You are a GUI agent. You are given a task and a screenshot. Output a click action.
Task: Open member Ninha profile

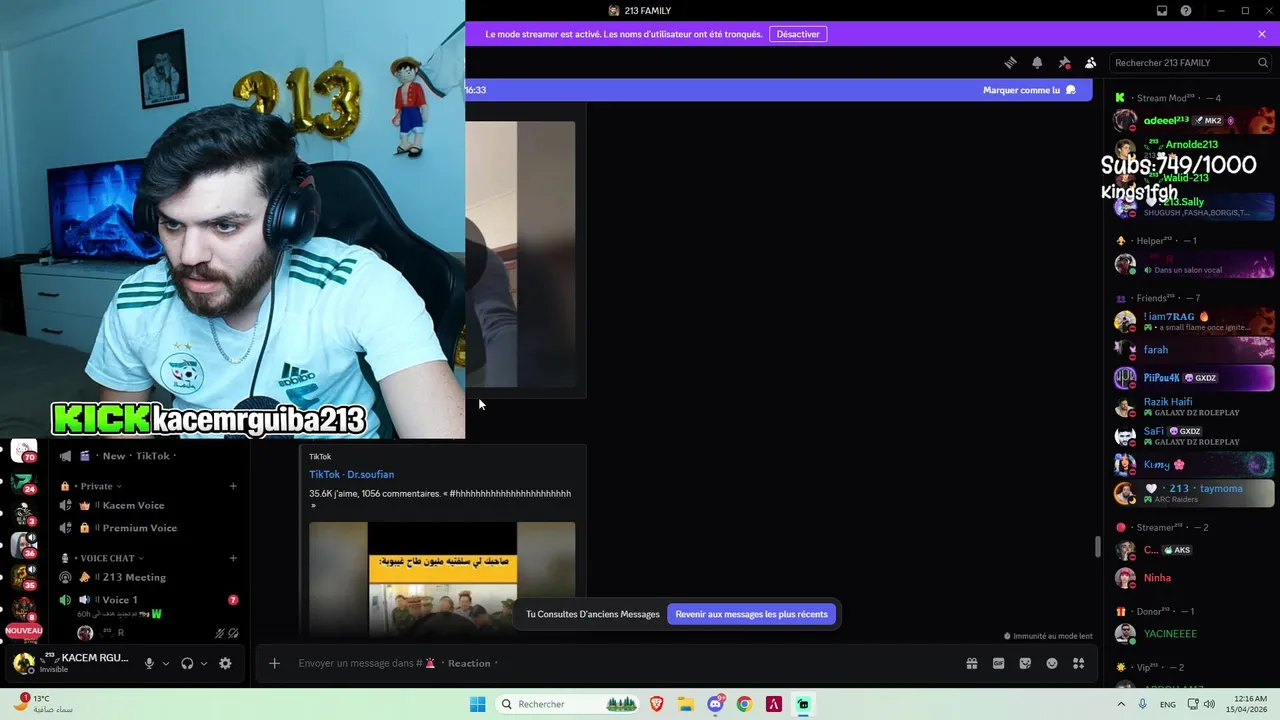point(1195,578)
